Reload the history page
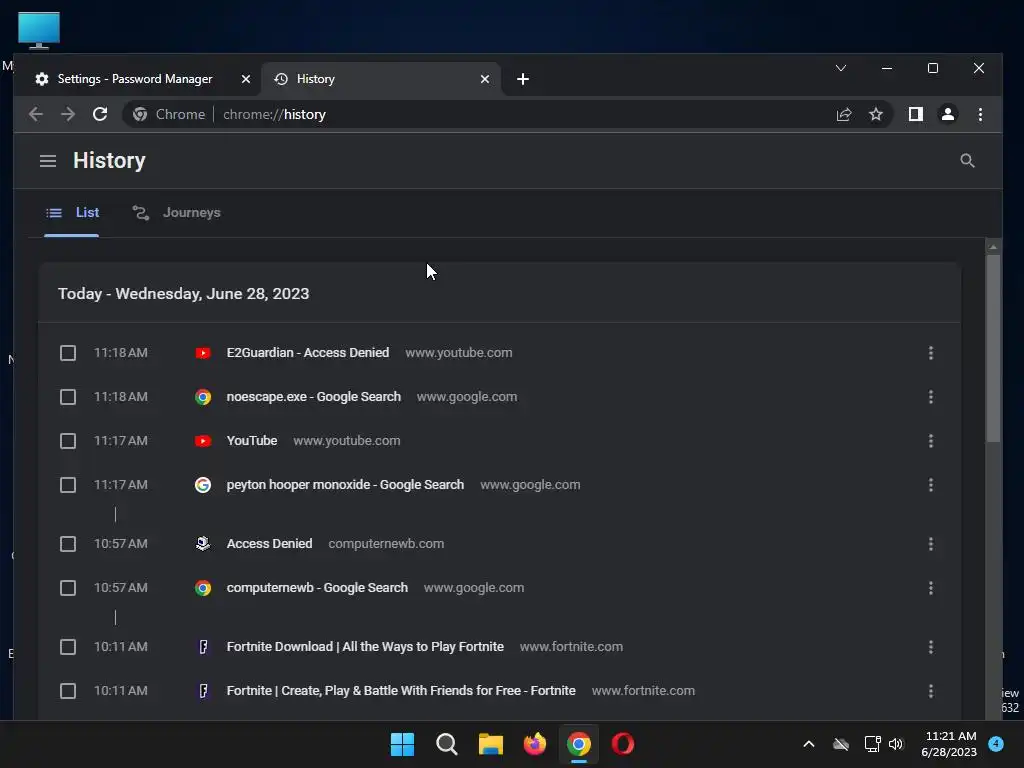The width and height of the screenshot is (1024, 768). tap(100, 114)
